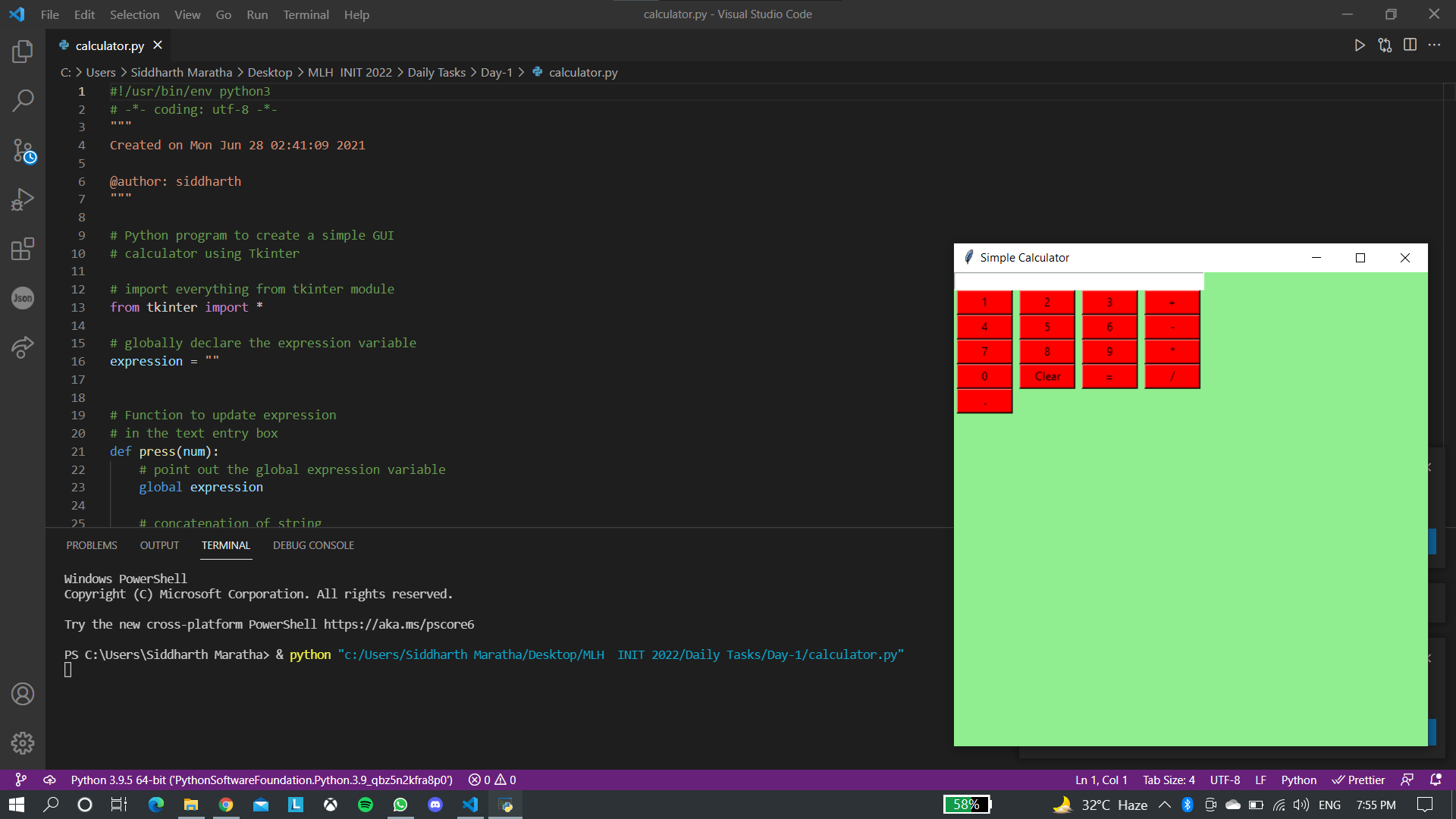
Task: Click the calculator expression entry field
Action: [1078, 281]
